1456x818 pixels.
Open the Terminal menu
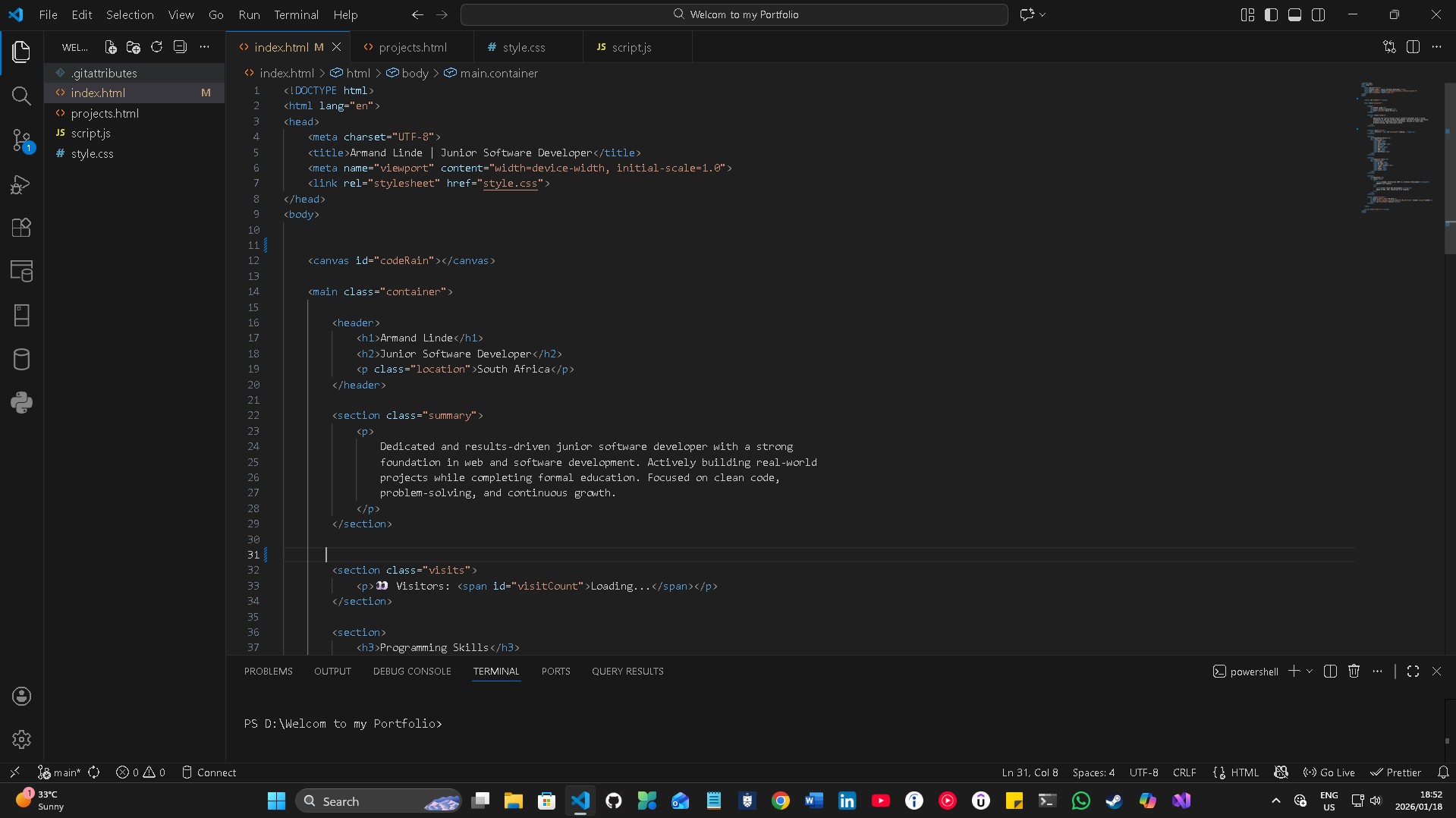pos(295,14)
